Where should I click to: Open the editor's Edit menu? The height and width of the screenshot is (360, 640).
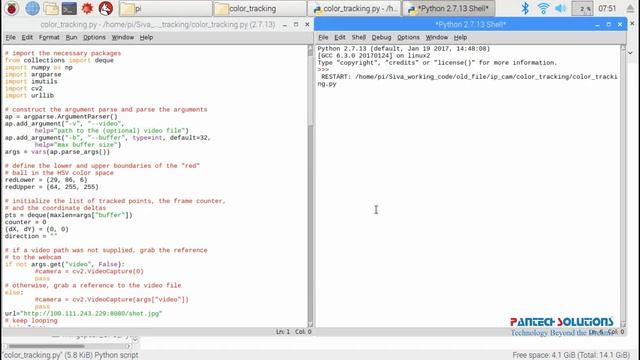click(x=27, y=37)
